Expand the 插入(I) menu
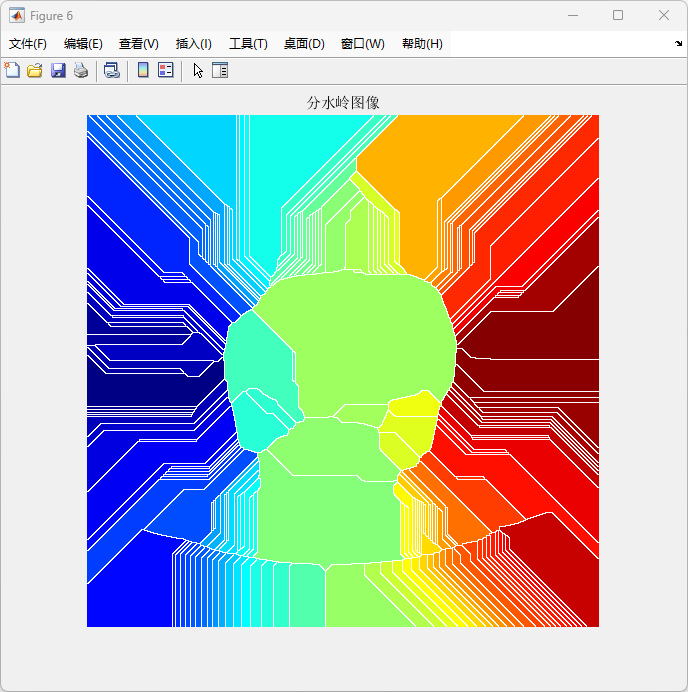The width and height of the screenshot is (688, 692). coord(194,44)
